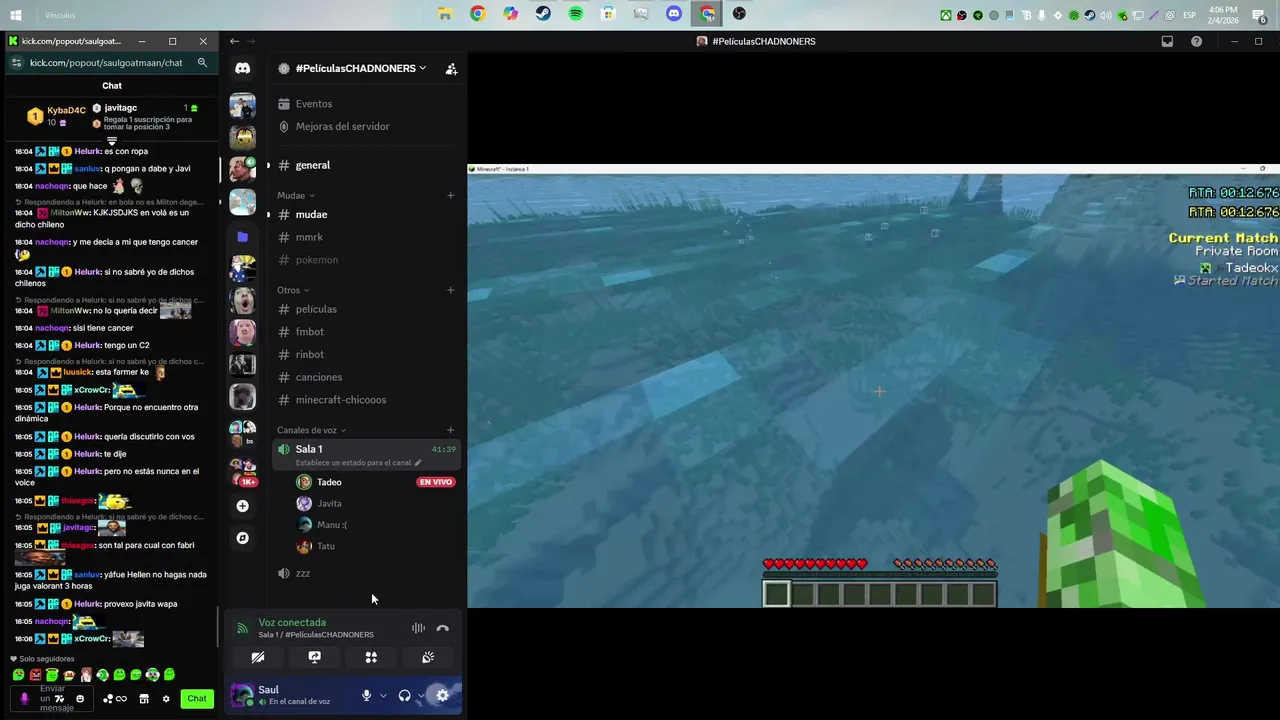
Task: Open Eventos in the server sidebar
Action: pyautogui.click(x=365, y=104)
